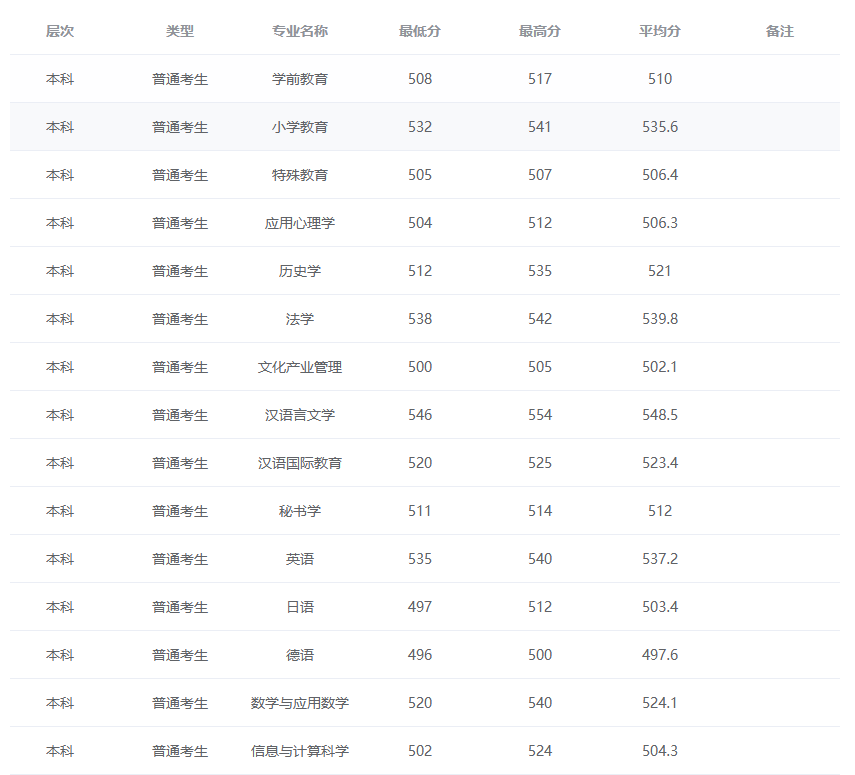Select the 小学教育 major cell
This screenshot has width=855, height=775.
(300, 127)
